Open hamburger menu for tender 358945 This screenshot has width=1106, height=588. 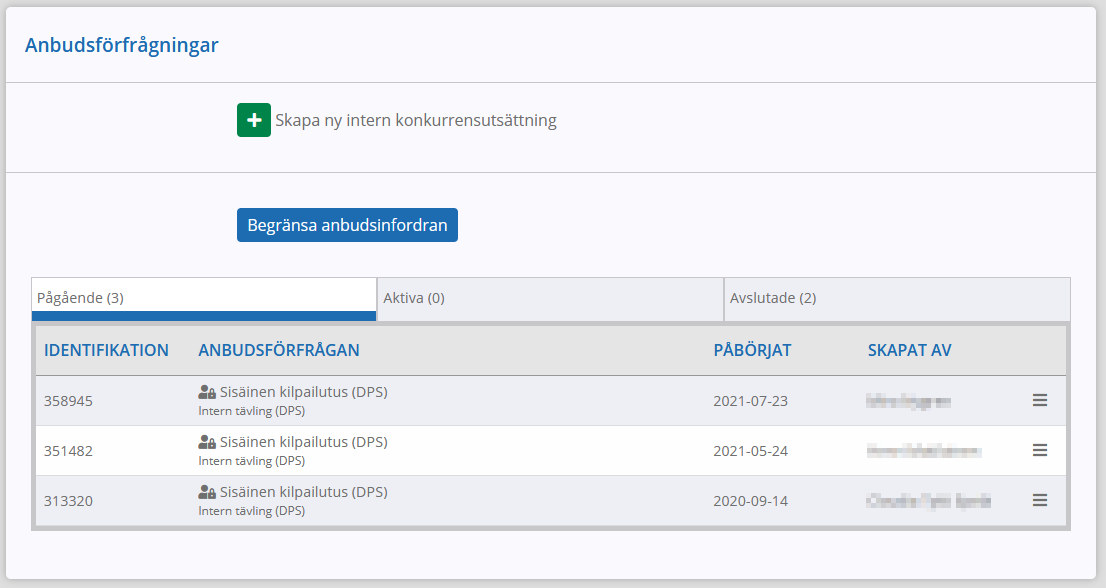coord(1040,400)
